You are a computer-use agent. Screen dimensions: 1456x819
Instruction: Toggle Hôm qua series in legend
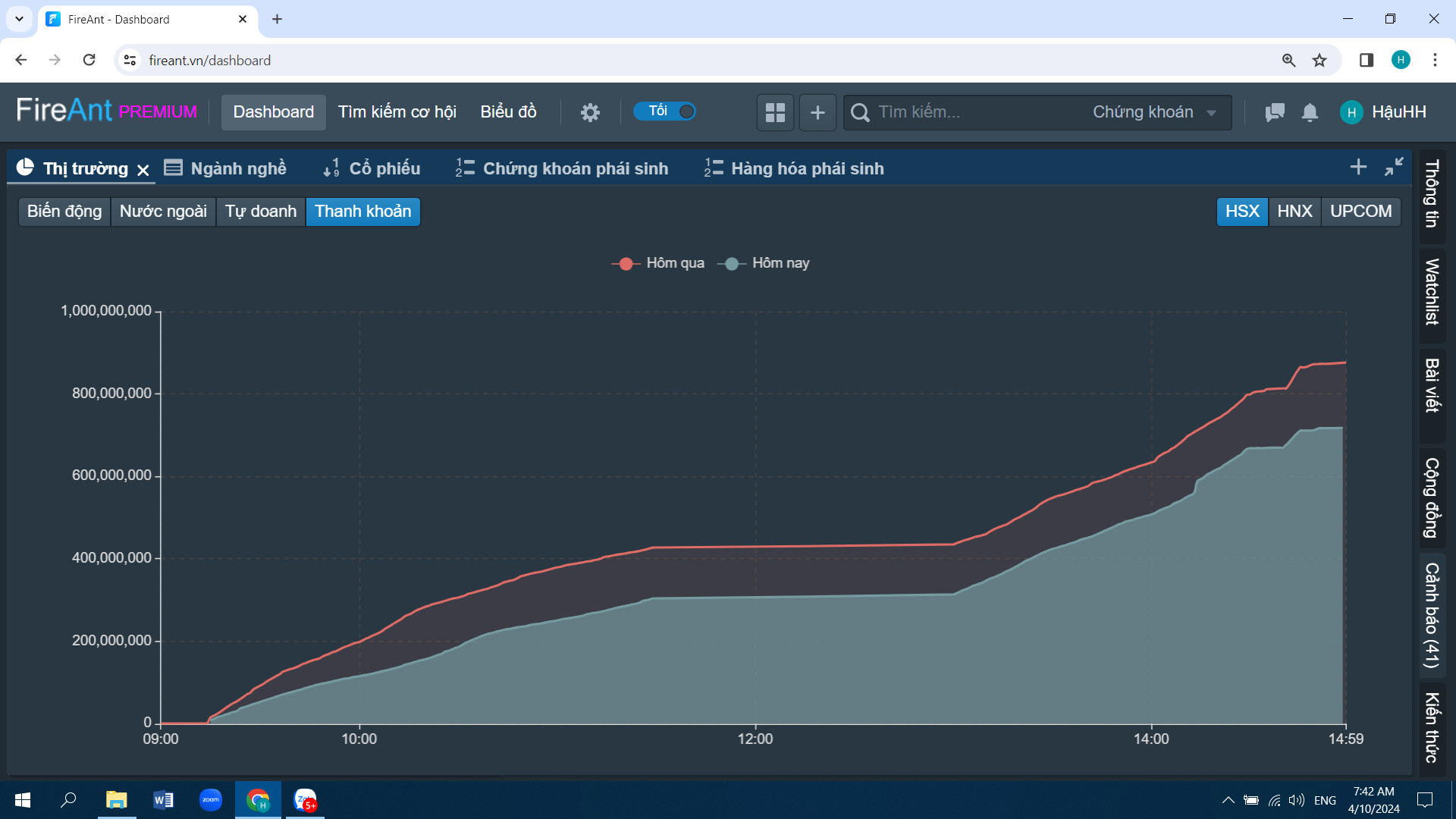pos(658,263)
